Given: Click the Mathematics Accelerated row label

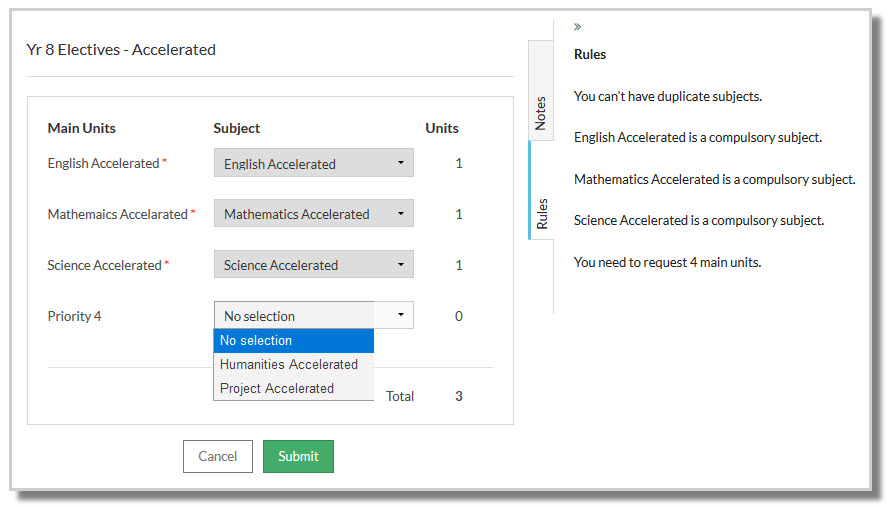Looking at the screenshot, I should click(x=118, y=214).
